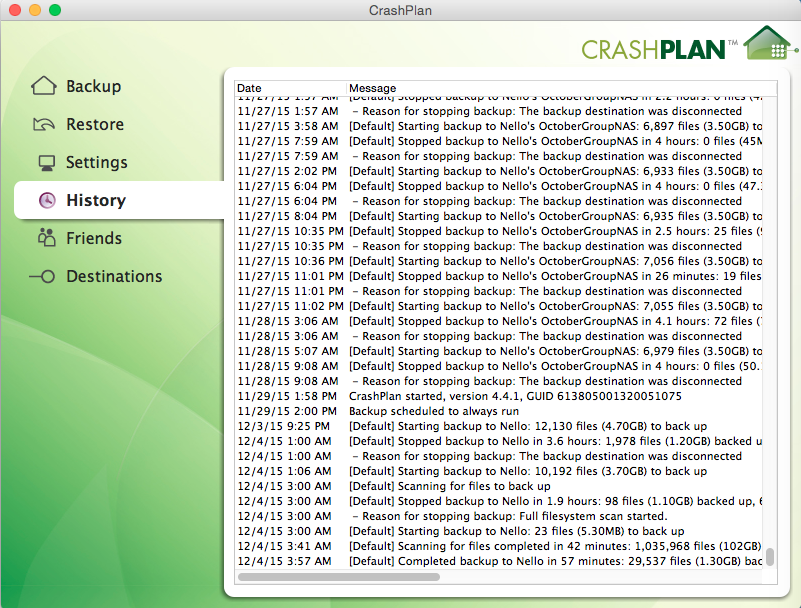Click the Friends people icon
Screen dimensions: 801x608
pos(46,238)
